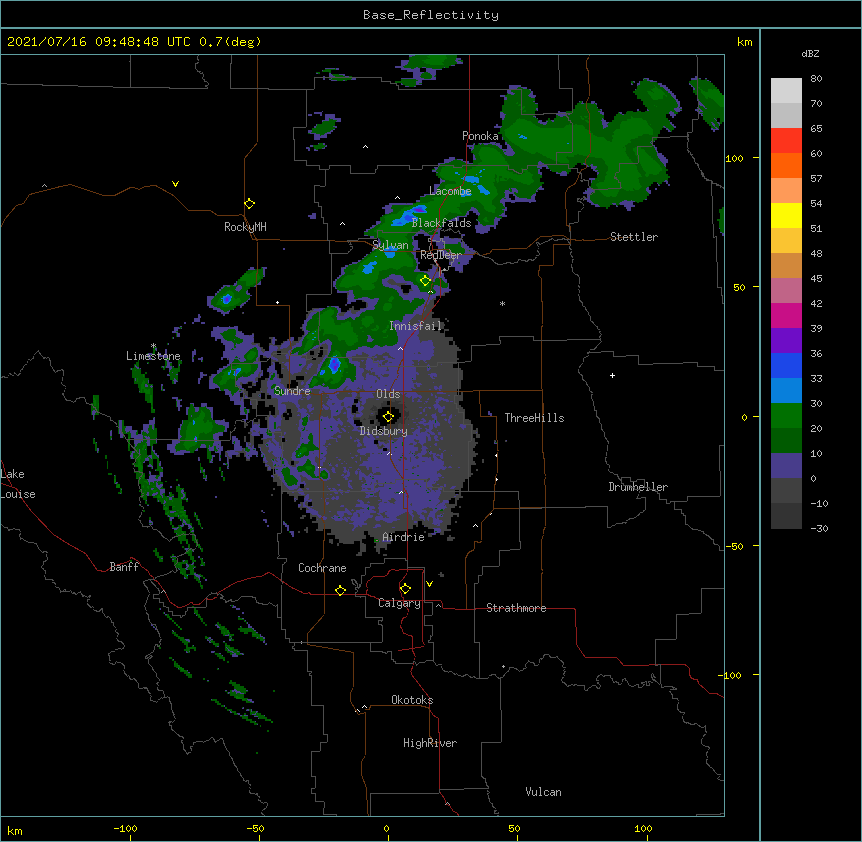Select the yellow legend band between 54 and 51
Image resolution: width=862 pixels, height=842 pixels.
click(786, 215)
